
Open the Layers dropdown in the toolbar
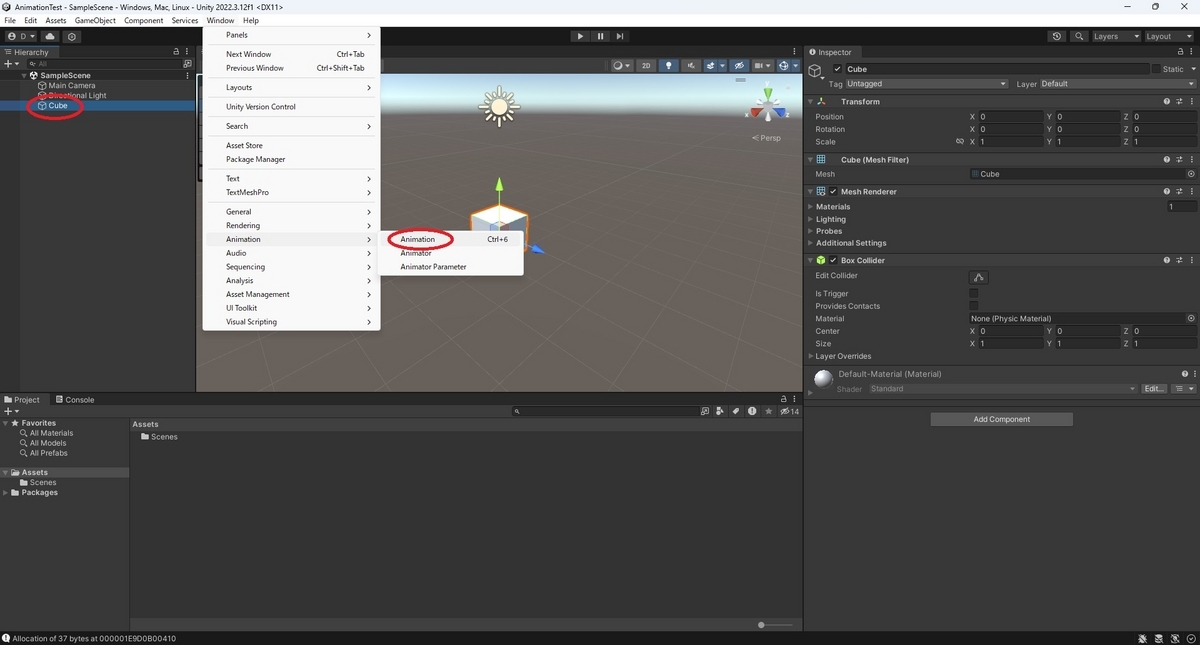pos(1115,36)
